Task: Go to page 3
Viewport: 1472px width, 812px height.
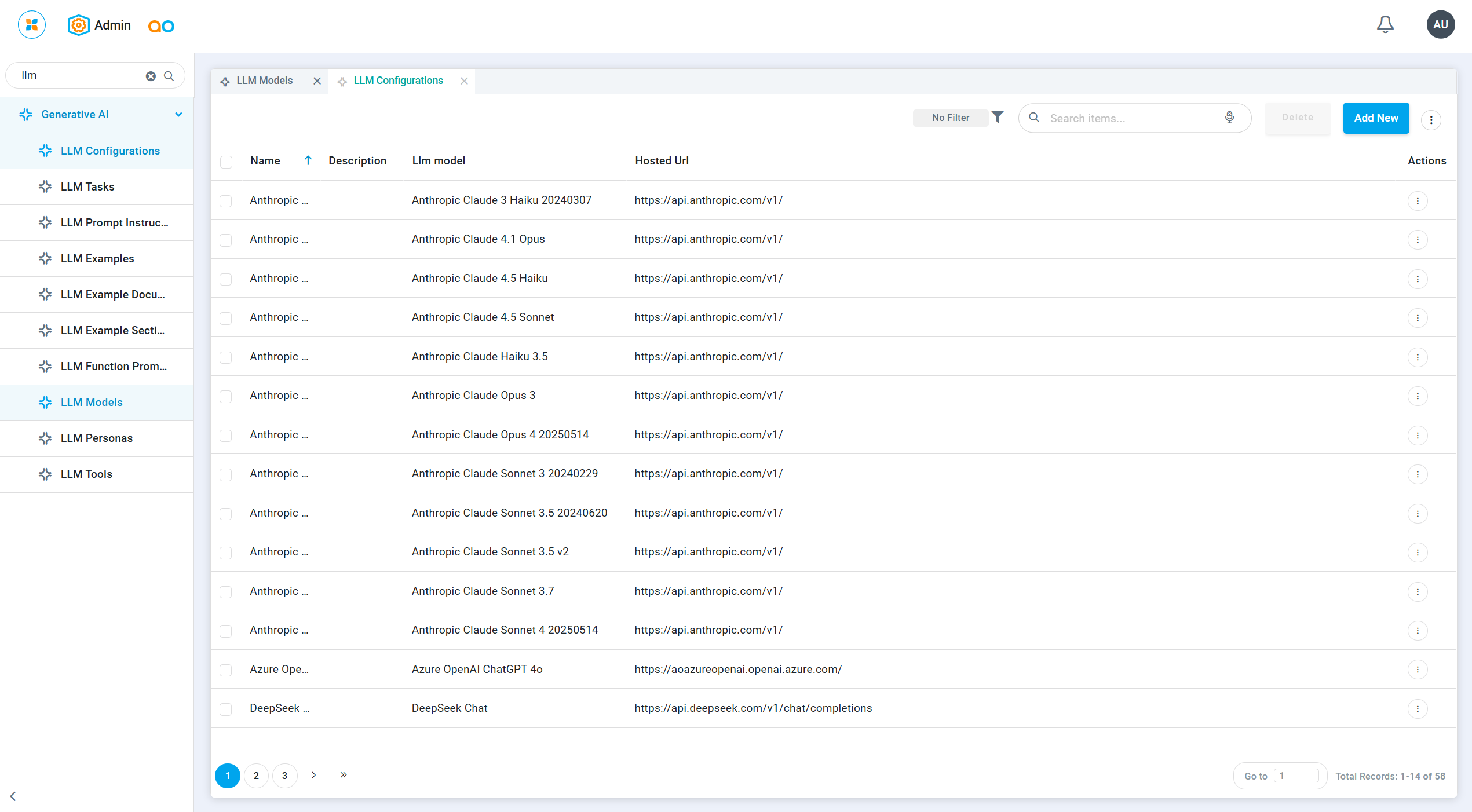Action: [284, 776]
